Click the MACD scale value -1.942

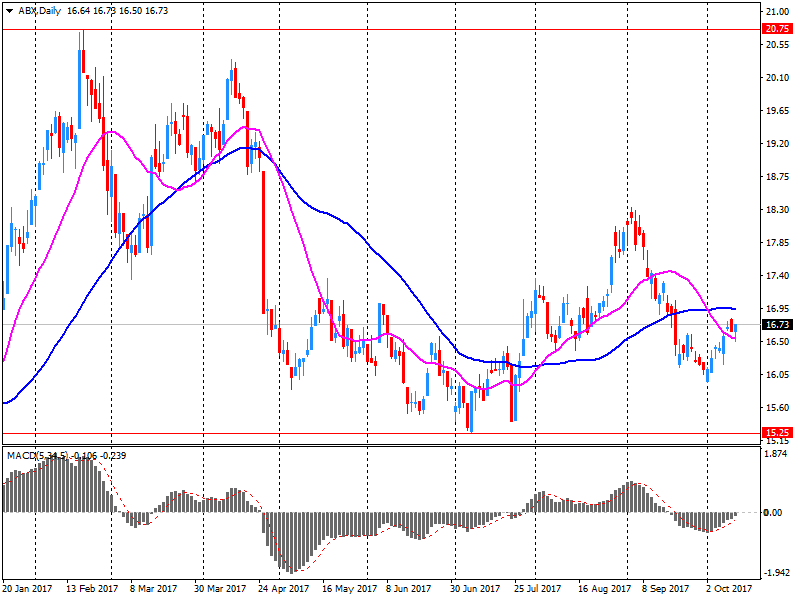click(777, 573)
